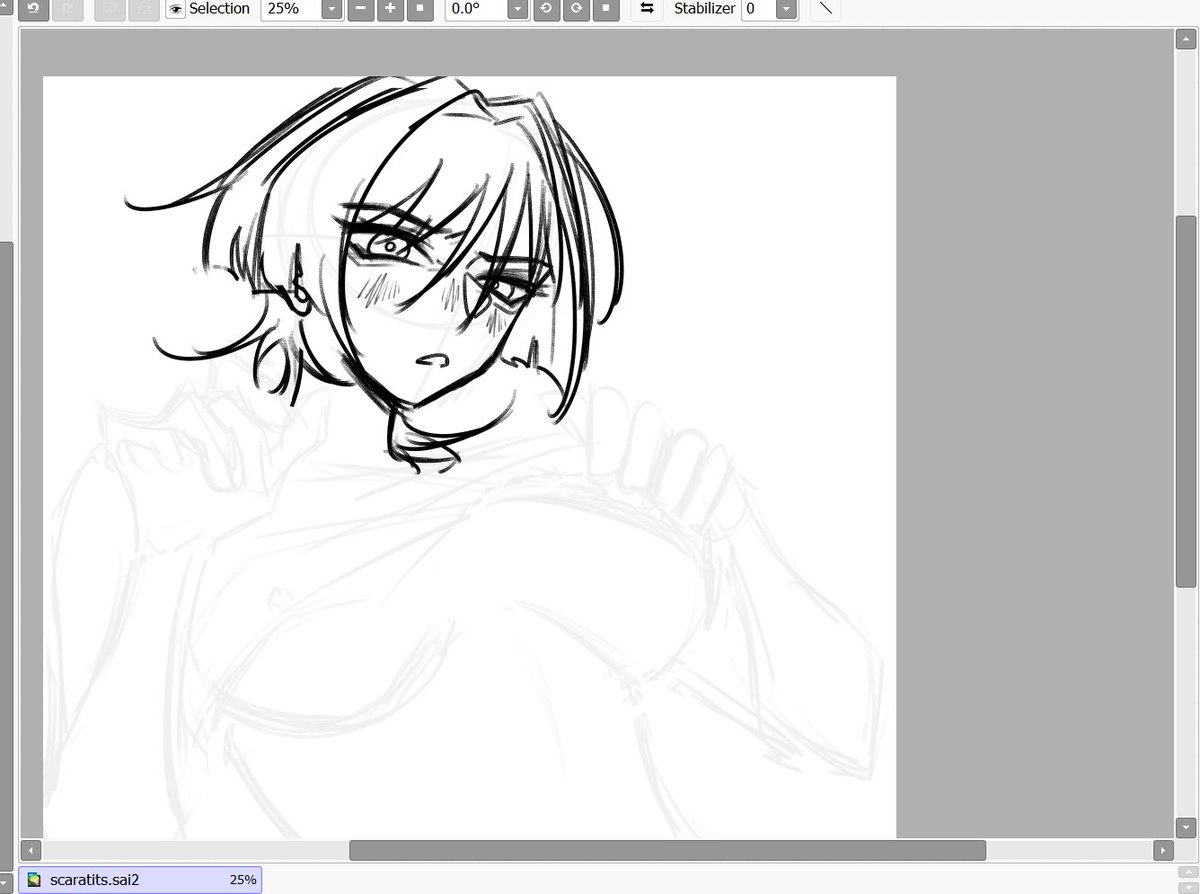
Task: Switch to the scaratits.sai2 document tab
Action: pyautogui.click(x=140, y=880)
